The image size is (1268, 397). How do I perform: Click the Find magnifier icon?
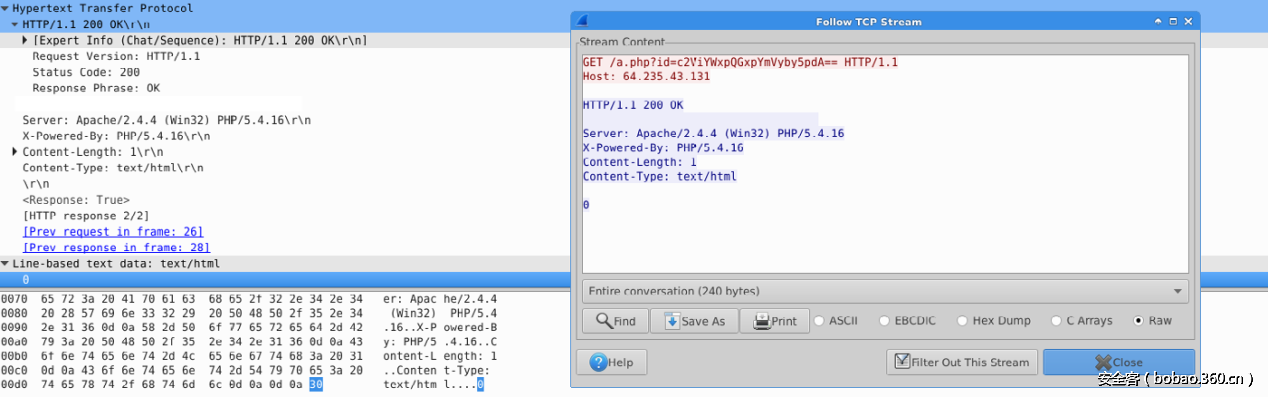pyautogui.click(x=604, y=321)
